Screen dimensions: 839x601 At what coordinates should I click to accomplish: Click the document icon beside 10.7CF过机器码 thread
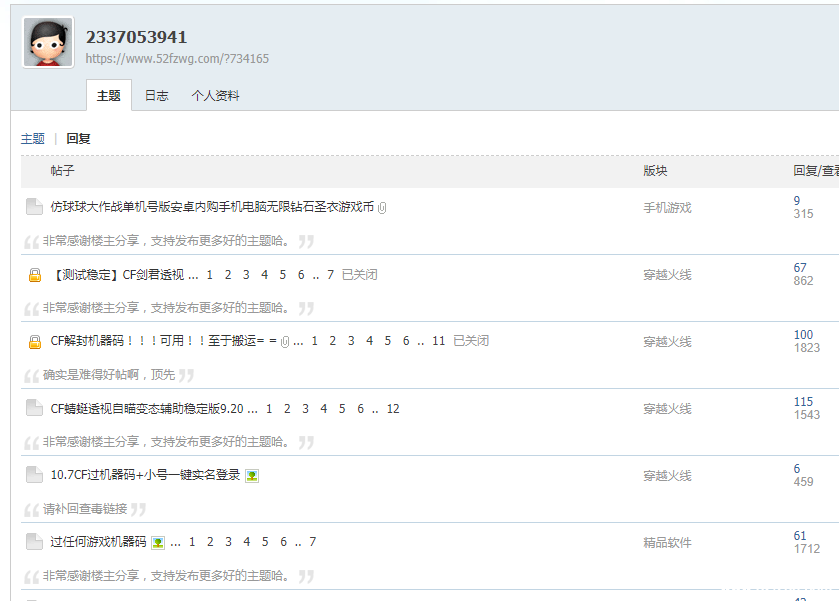[34, 475]
